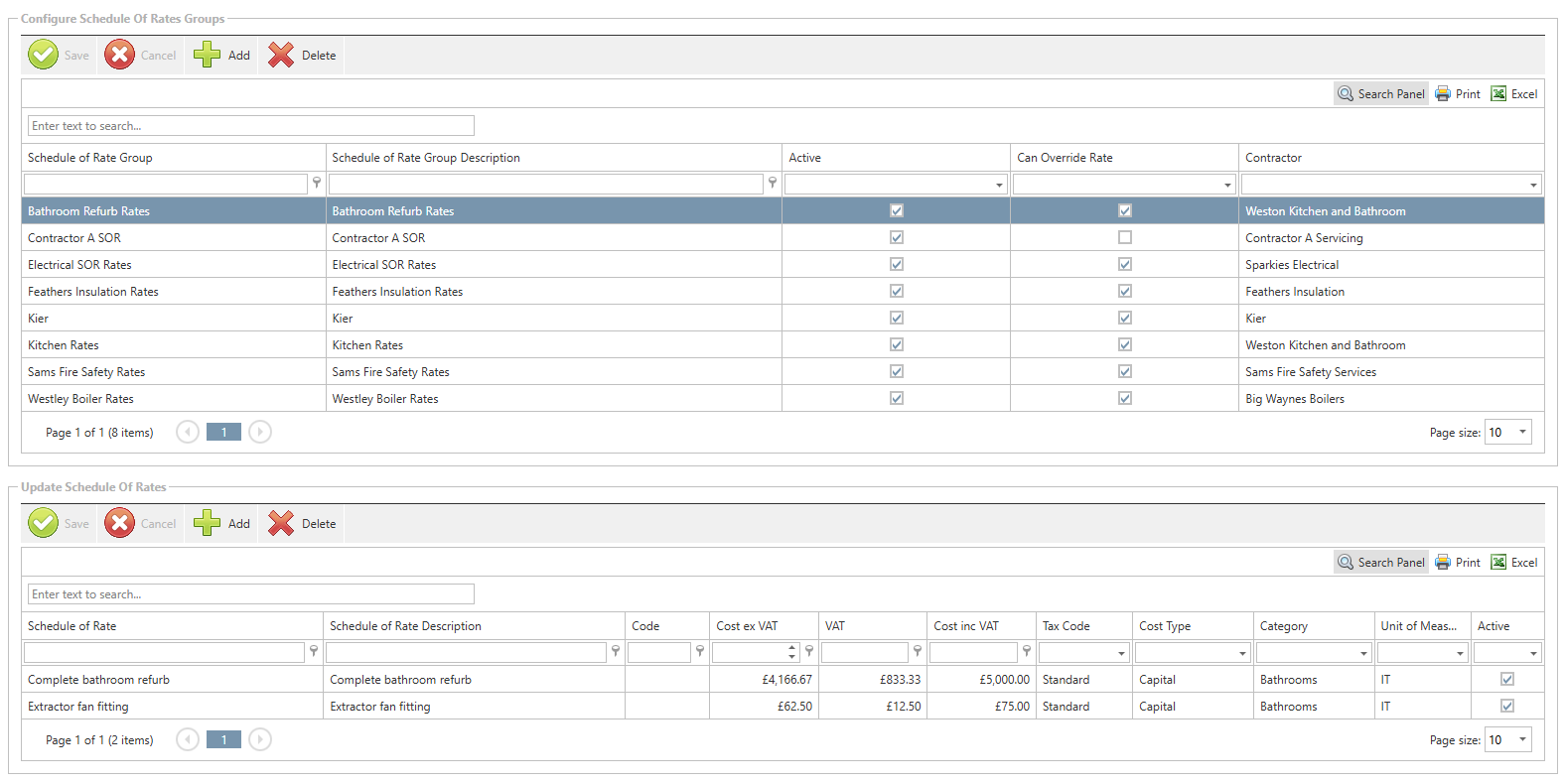The width and height of the screenshot is (1565, 784).
Task: Go to previous page in rates grid pager
Action: pos(188,739)
